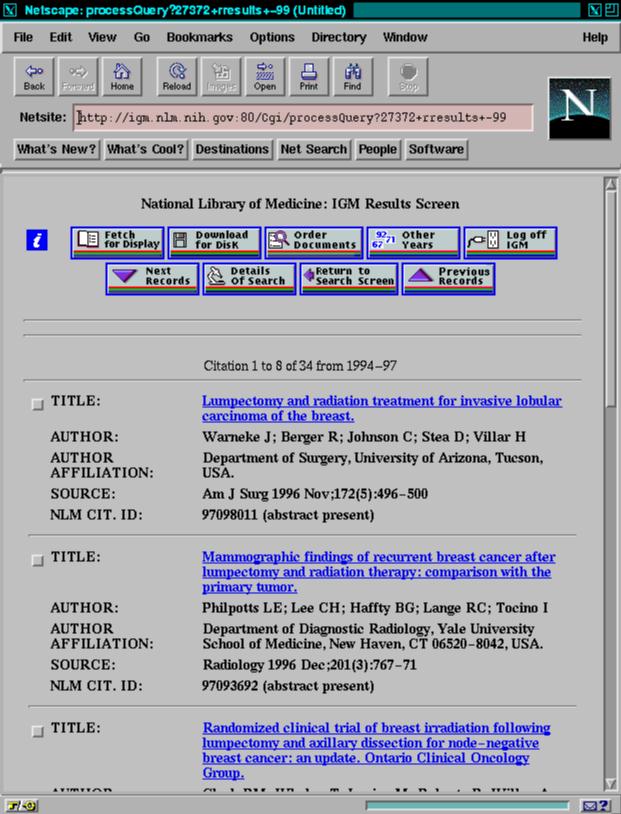Click 'IGM Results Screen' heading text
621x814 pixels.
[x=395, y=204]
